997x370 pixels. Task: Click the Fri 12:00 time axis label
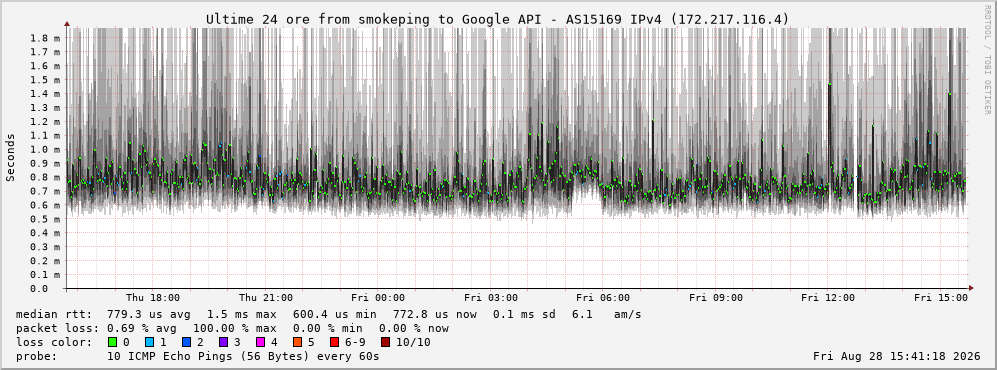[828, 298]
